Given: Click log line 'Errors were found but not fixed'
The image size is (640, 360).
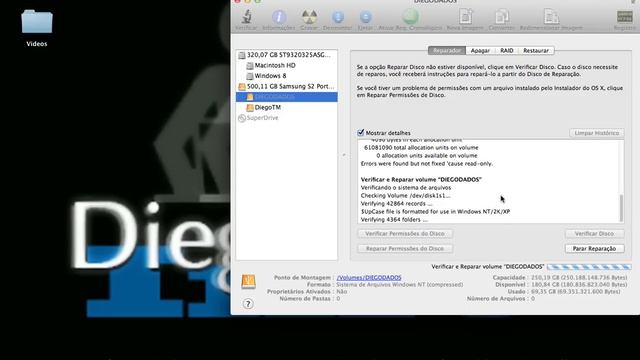Looking at the screenshot, I should click(427, 164).
